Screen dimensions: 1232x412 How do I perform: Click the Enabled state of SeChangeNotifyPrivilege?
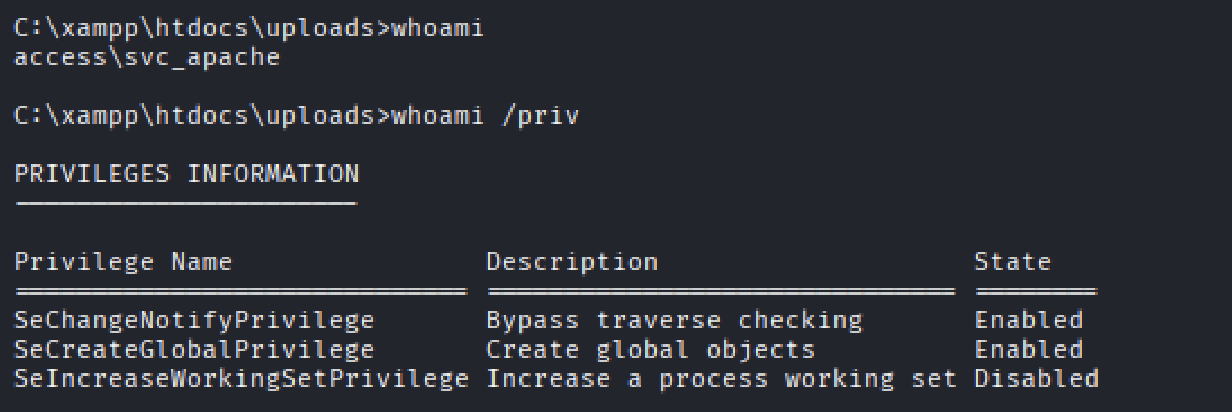coord(1029,320)
